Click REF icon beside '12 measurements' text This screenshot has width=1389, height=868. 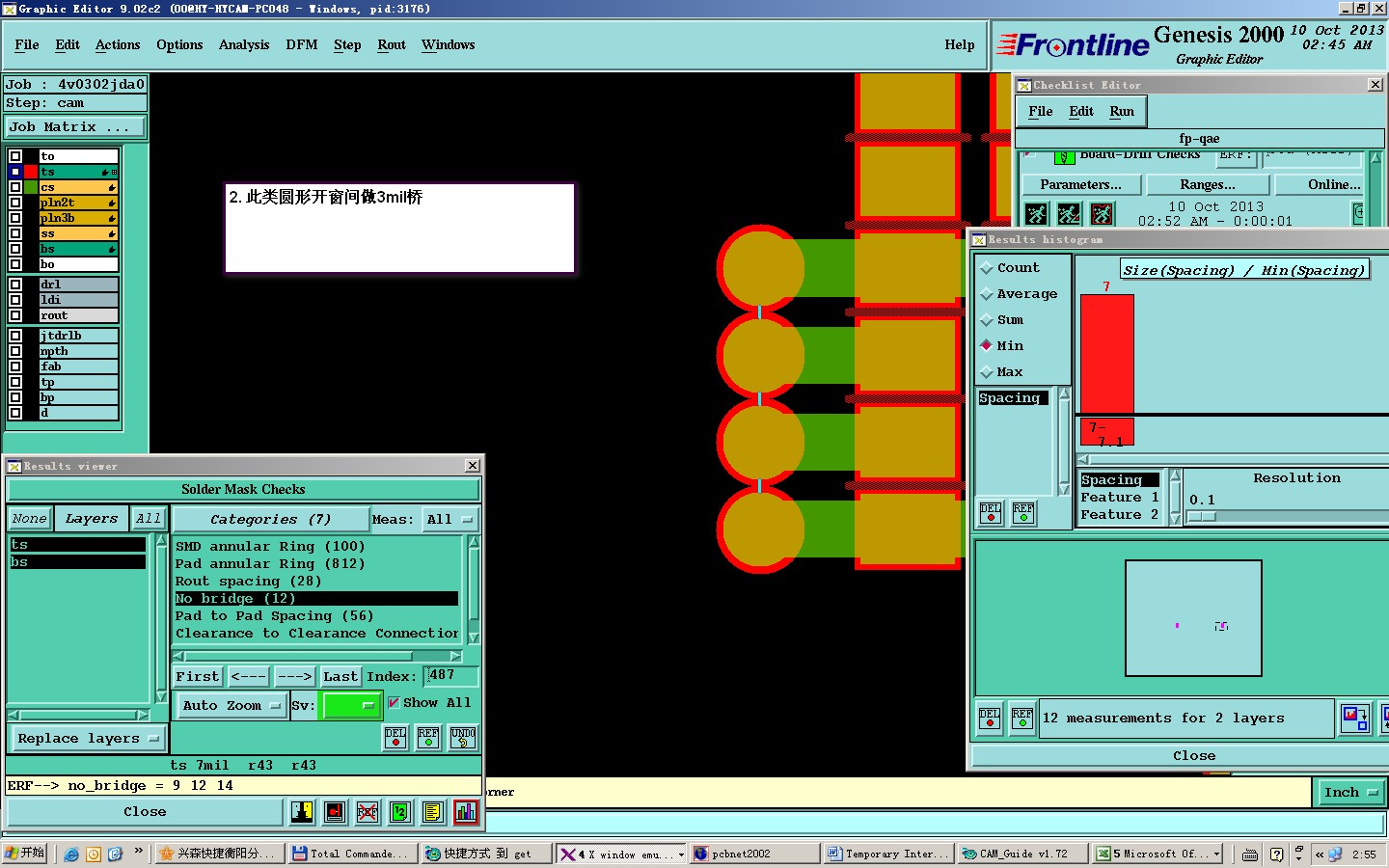pos(1022,719)
